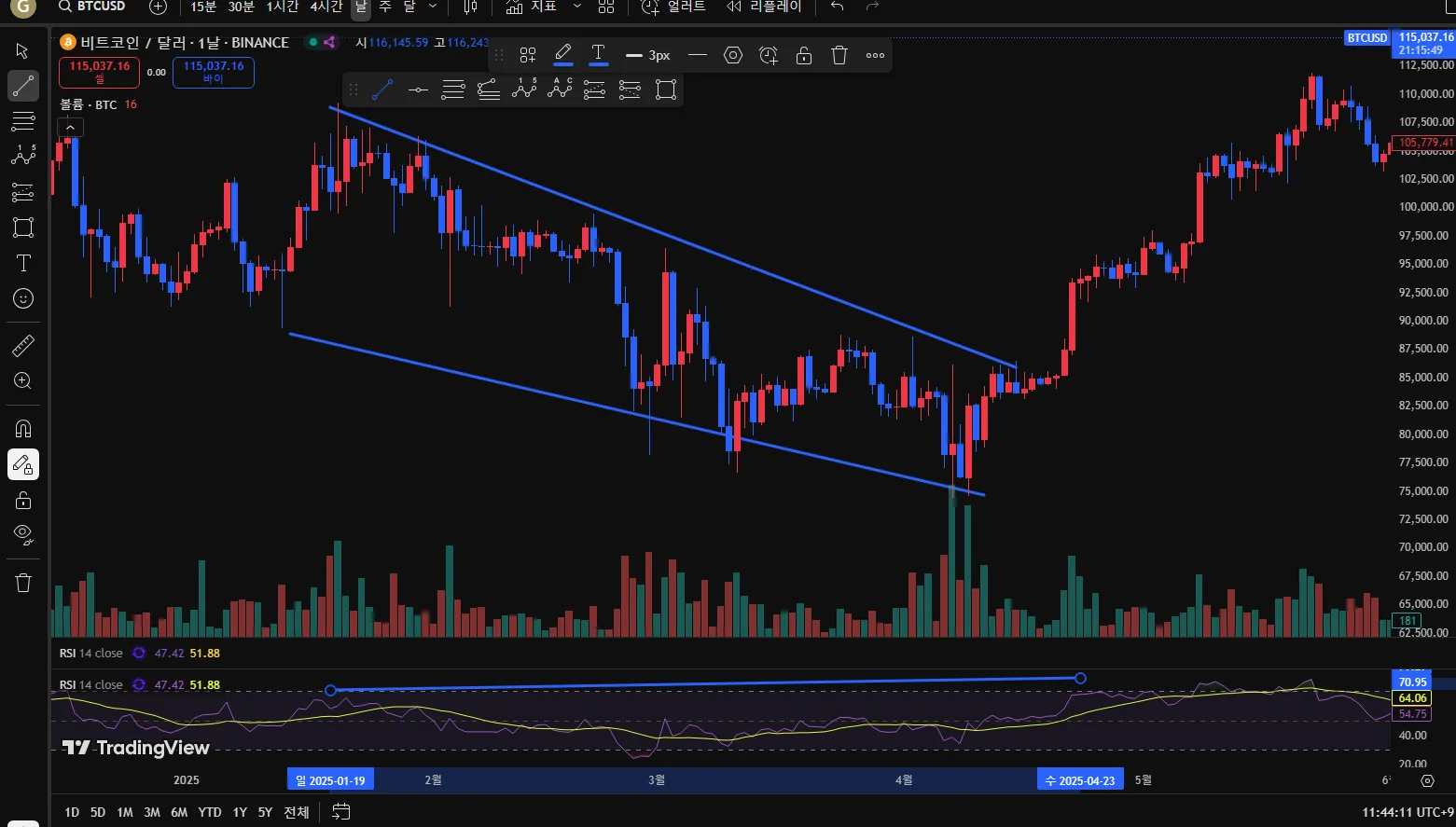Choose the text tool in left sidebar
Viewport: 1456px width, 827px height.
(23, 263)
